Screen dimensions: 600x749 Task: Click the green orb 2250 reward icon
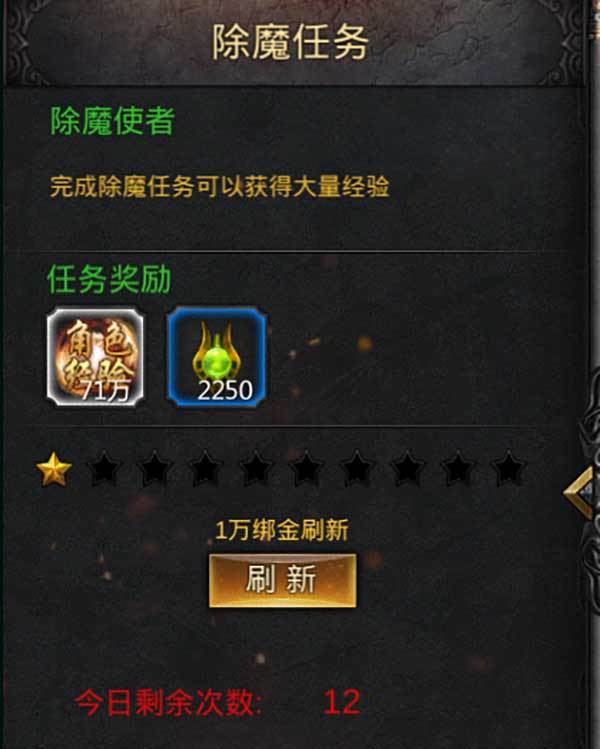(x=216, y=357)
